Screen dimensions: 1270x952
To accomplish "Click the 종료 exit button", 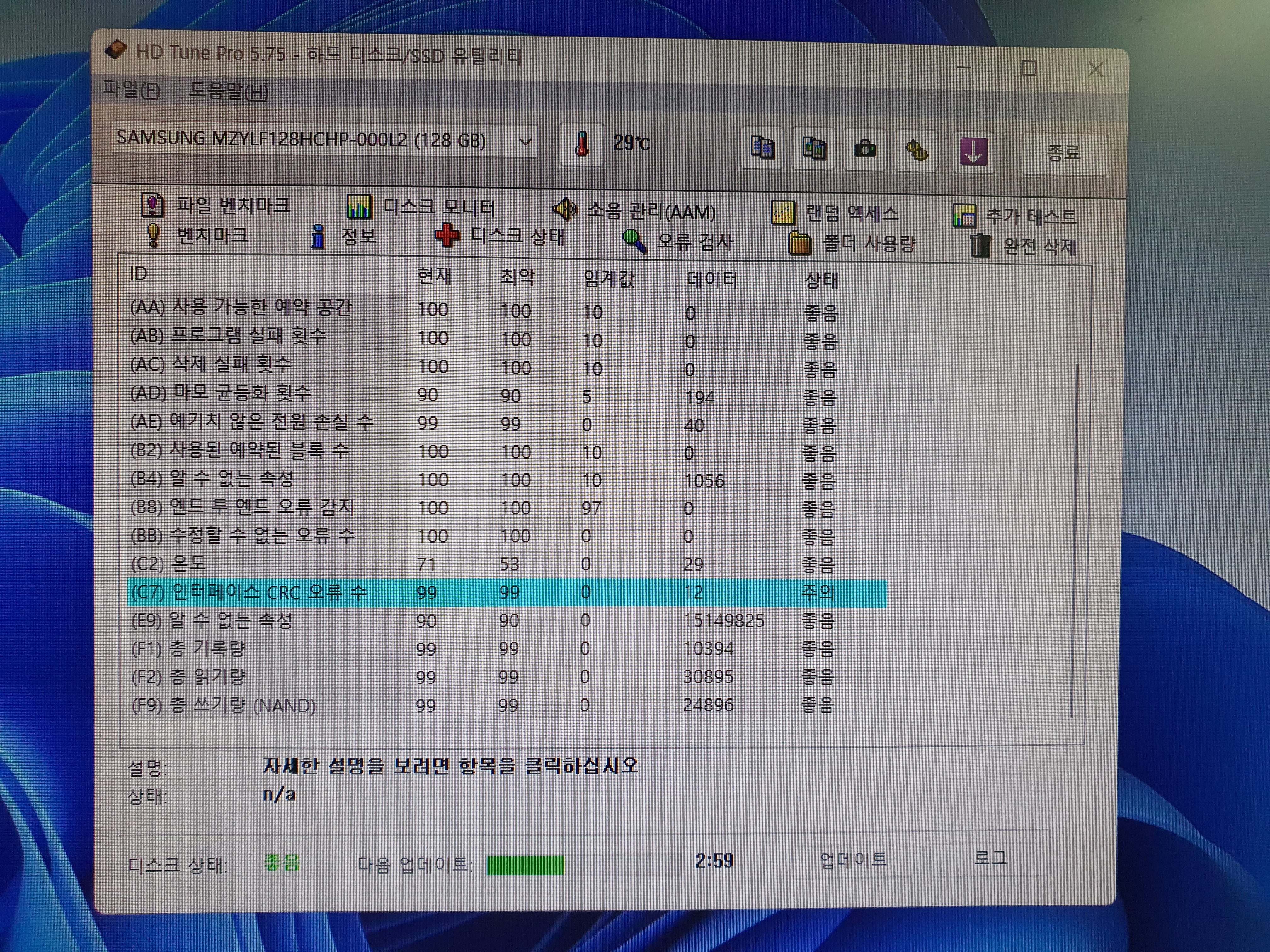I will coord(1064,153).
